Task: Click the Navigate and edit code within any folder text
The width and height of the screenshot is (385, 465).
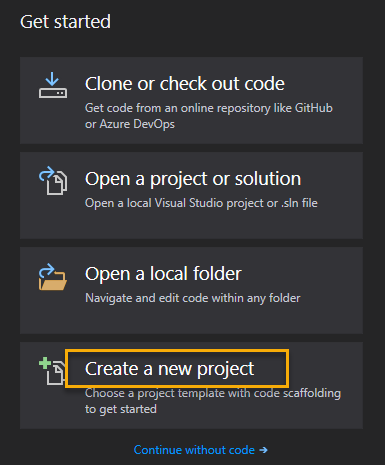Action: point(193,298)
